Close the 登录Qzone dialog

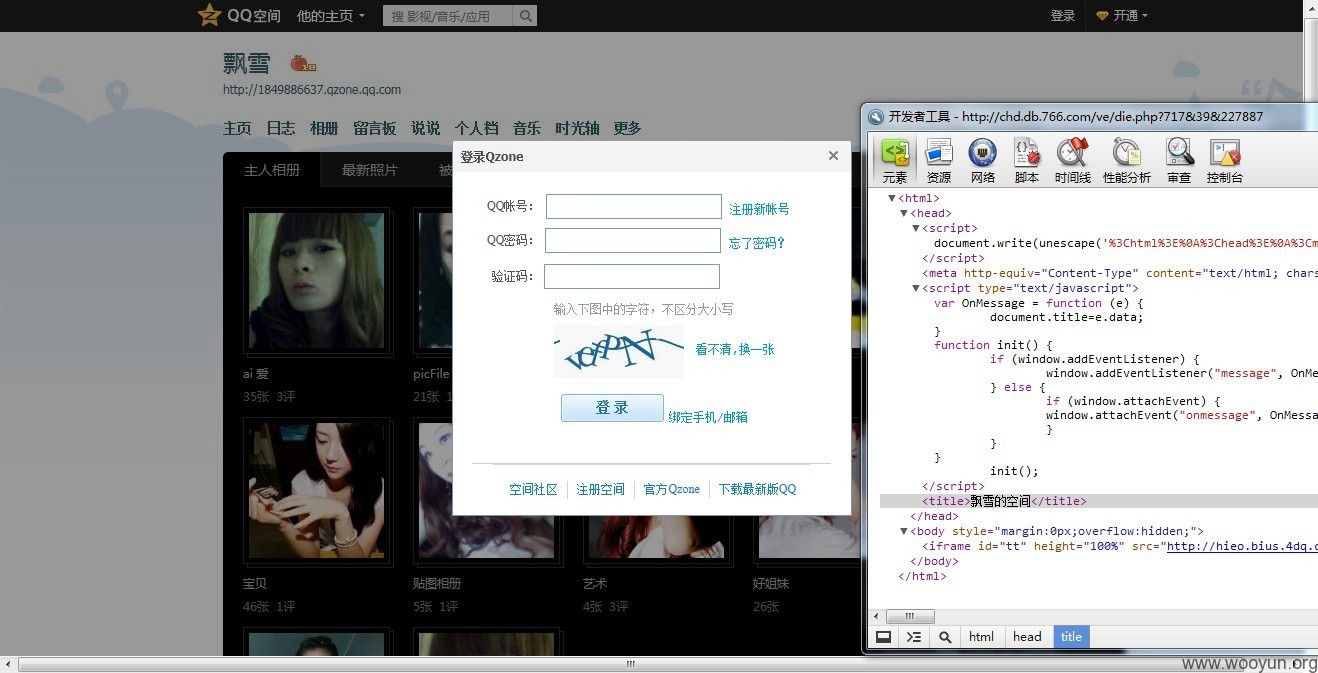[833, 155]
